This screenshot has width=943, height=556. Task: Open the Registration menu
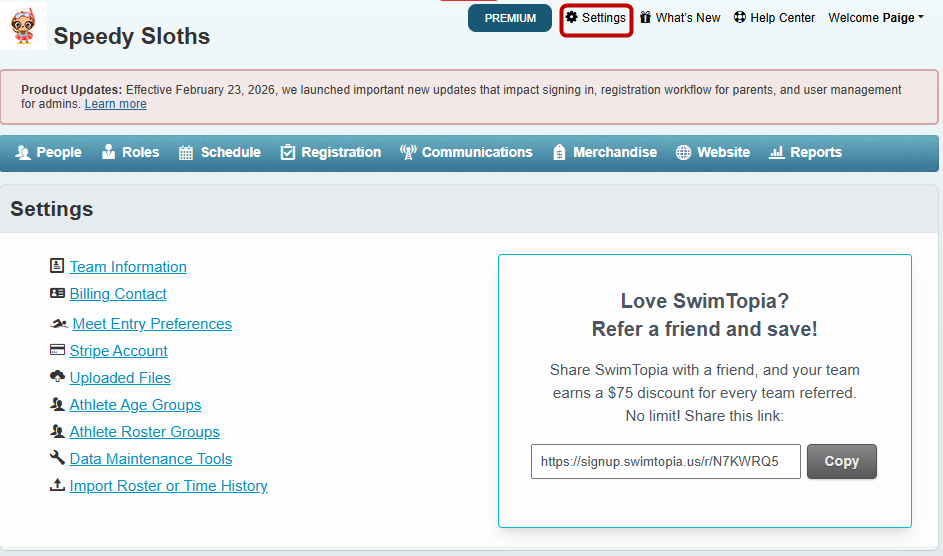click(x=330, y=153)
